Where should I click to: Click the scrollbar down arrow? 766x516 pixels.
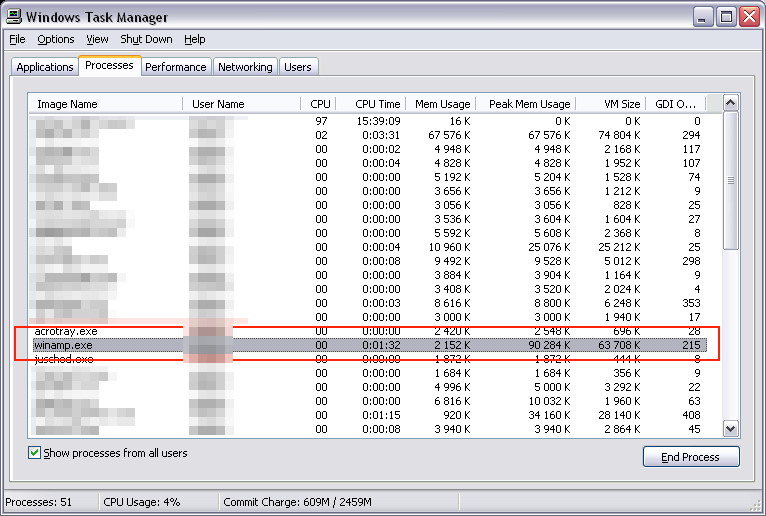point(731,429)
